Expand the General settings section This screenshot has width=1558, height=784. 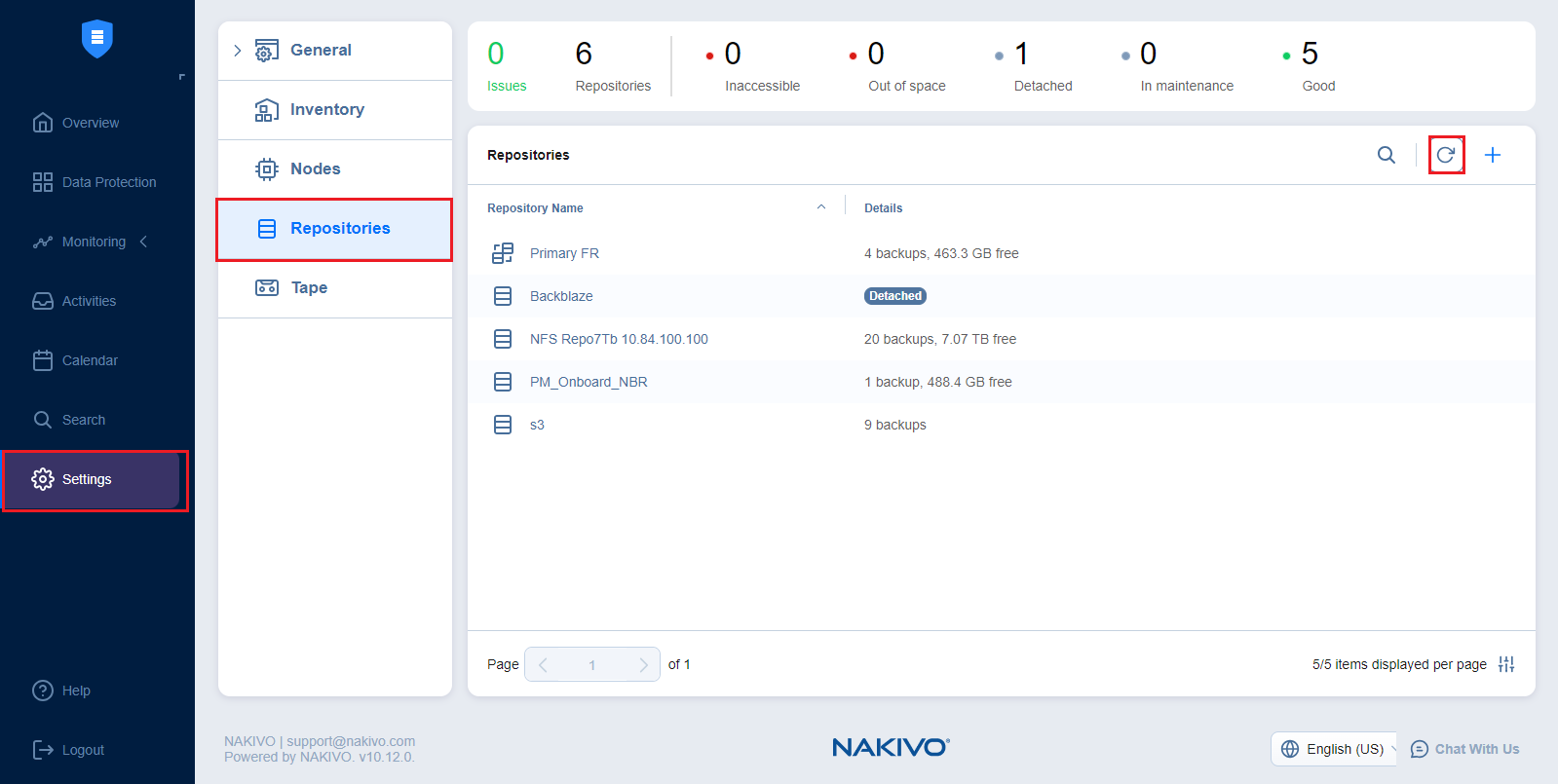(238, 51)
